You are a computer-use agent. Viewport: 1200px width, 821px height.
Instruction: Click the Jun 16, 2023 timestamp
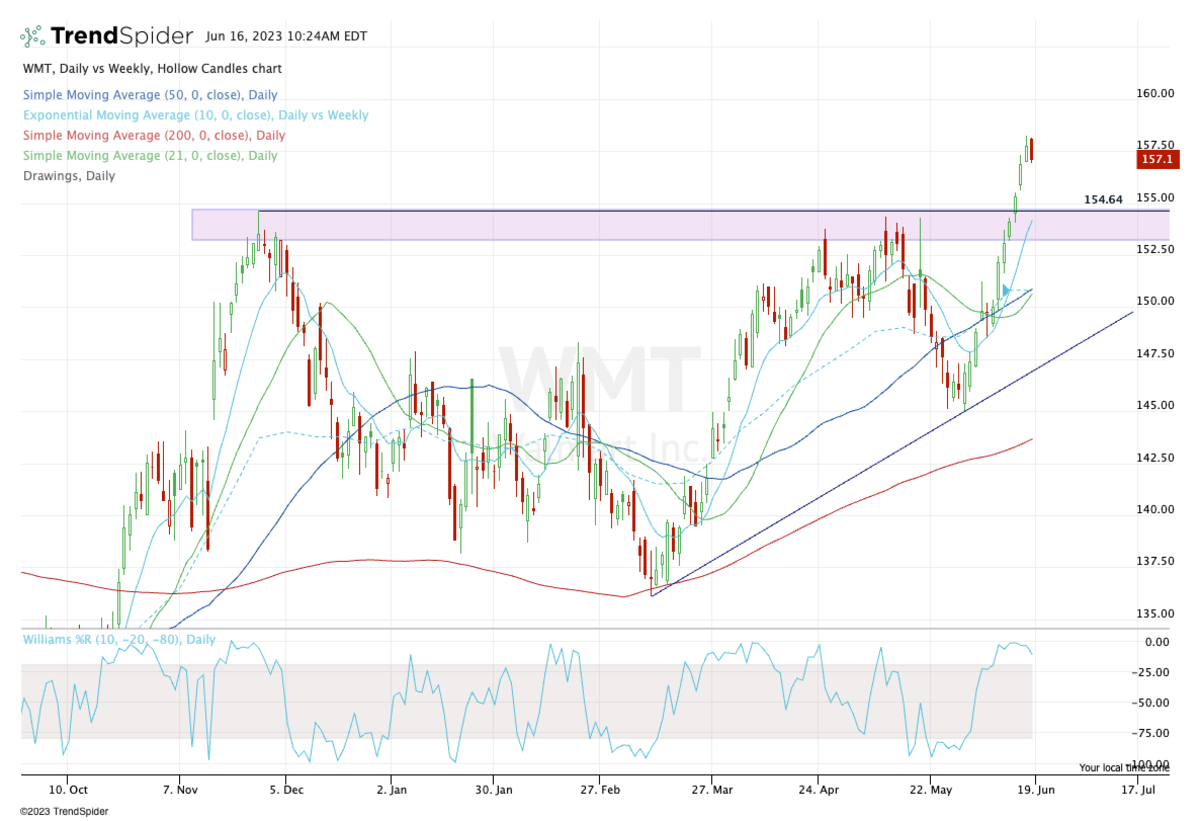pos(286,37)
